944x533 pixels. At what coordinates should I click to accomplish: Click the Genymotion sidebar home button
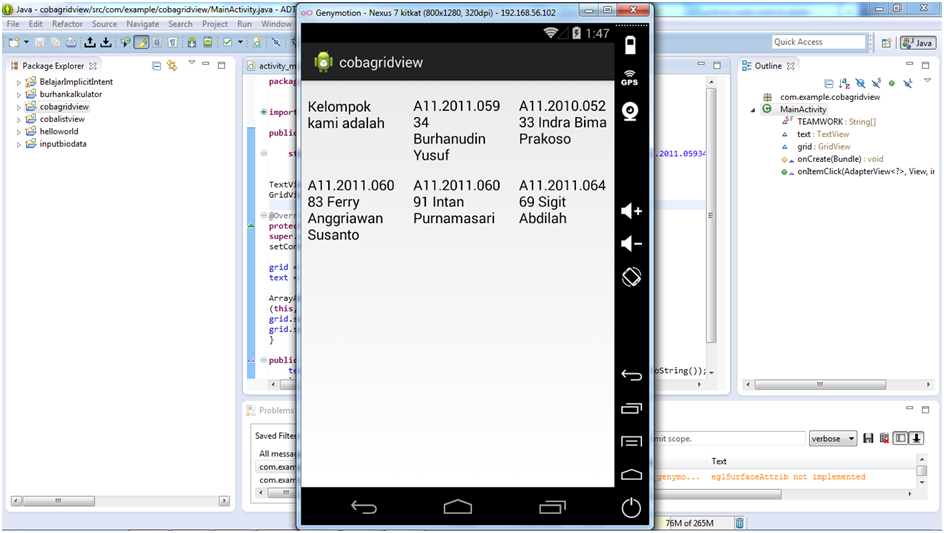(x=632, y=475)
